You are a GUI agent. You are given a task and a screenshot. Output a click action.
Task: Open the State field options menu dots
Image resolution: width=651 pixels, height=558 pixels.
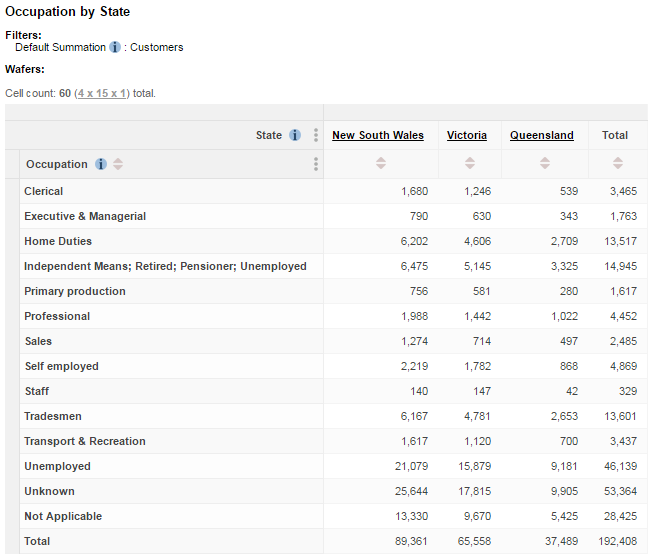coord(316,135)
